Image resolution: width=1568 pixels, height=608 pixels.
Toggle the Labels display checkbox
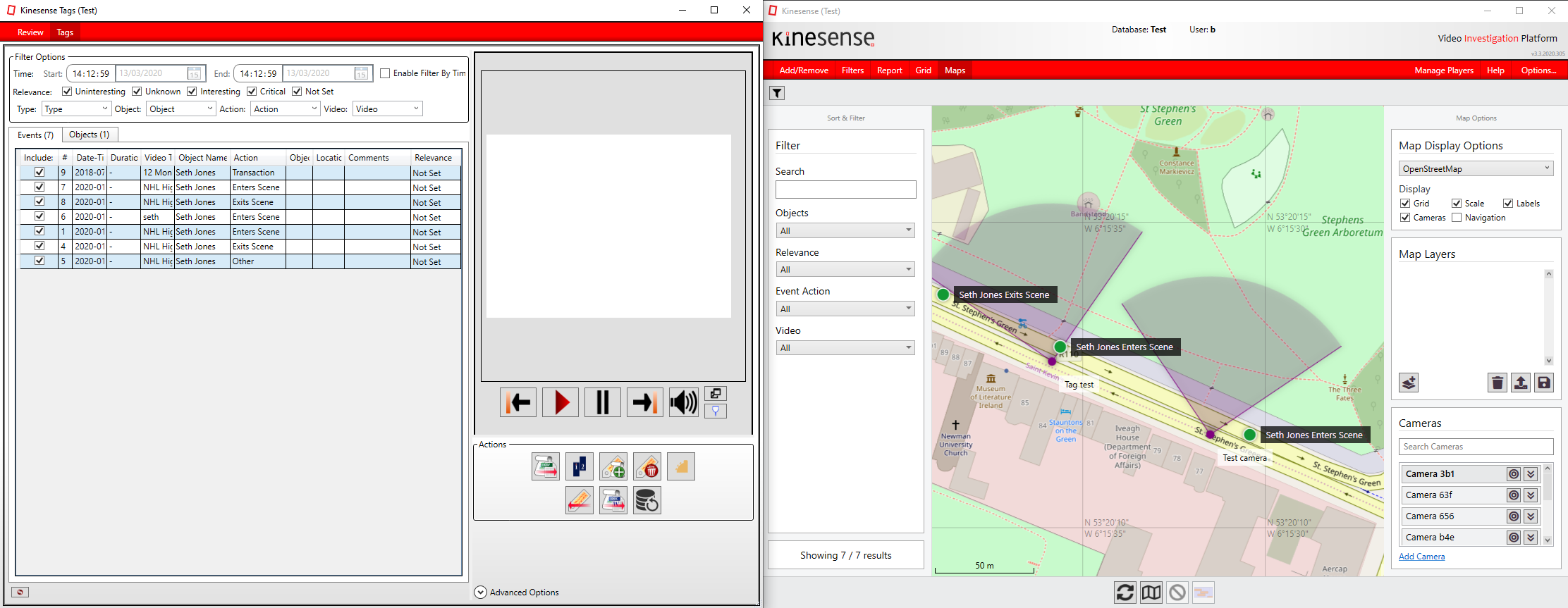point(1508,204)
